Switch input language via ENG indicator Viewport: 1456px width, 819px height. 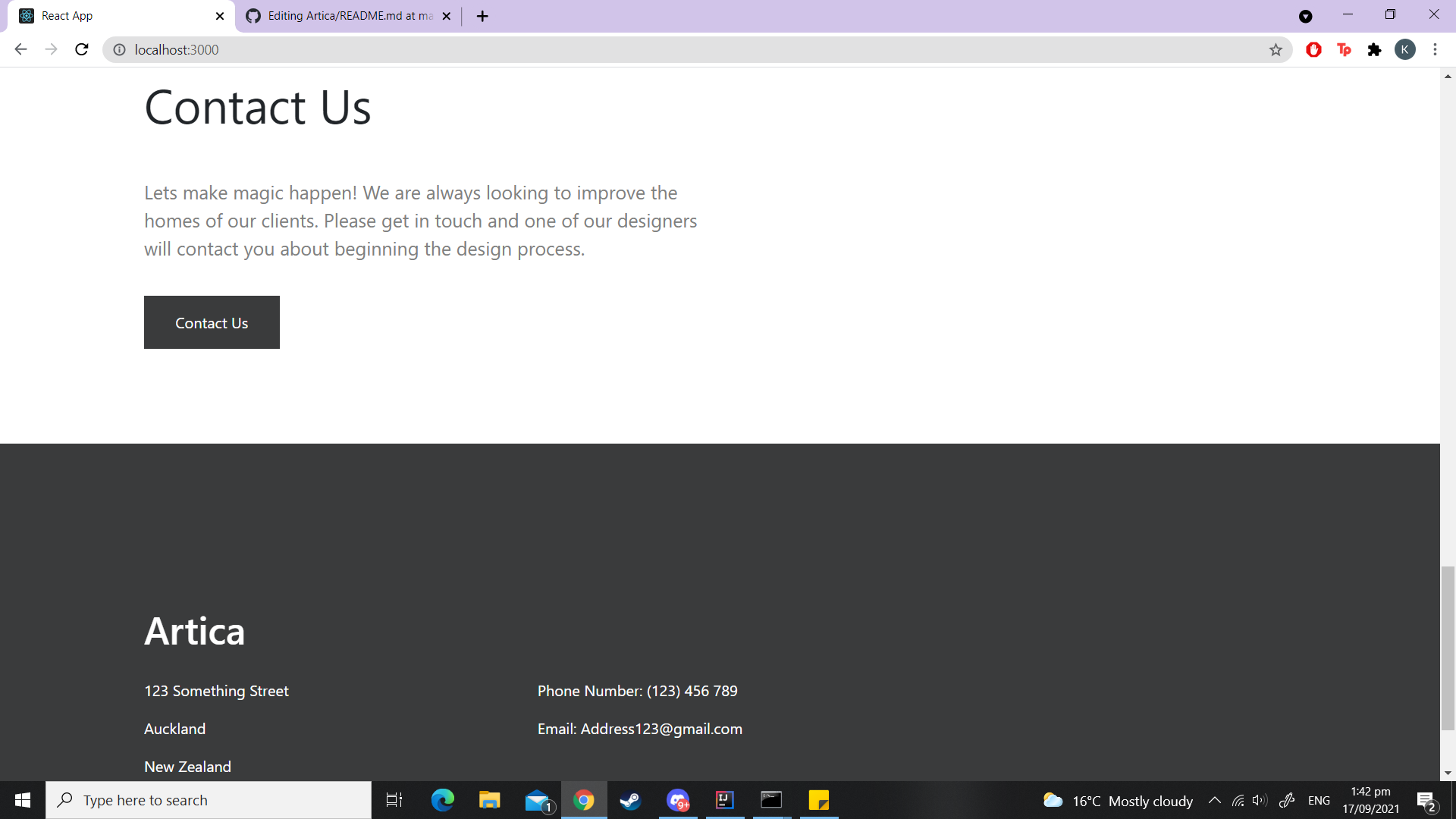[x=1319, y=800]
